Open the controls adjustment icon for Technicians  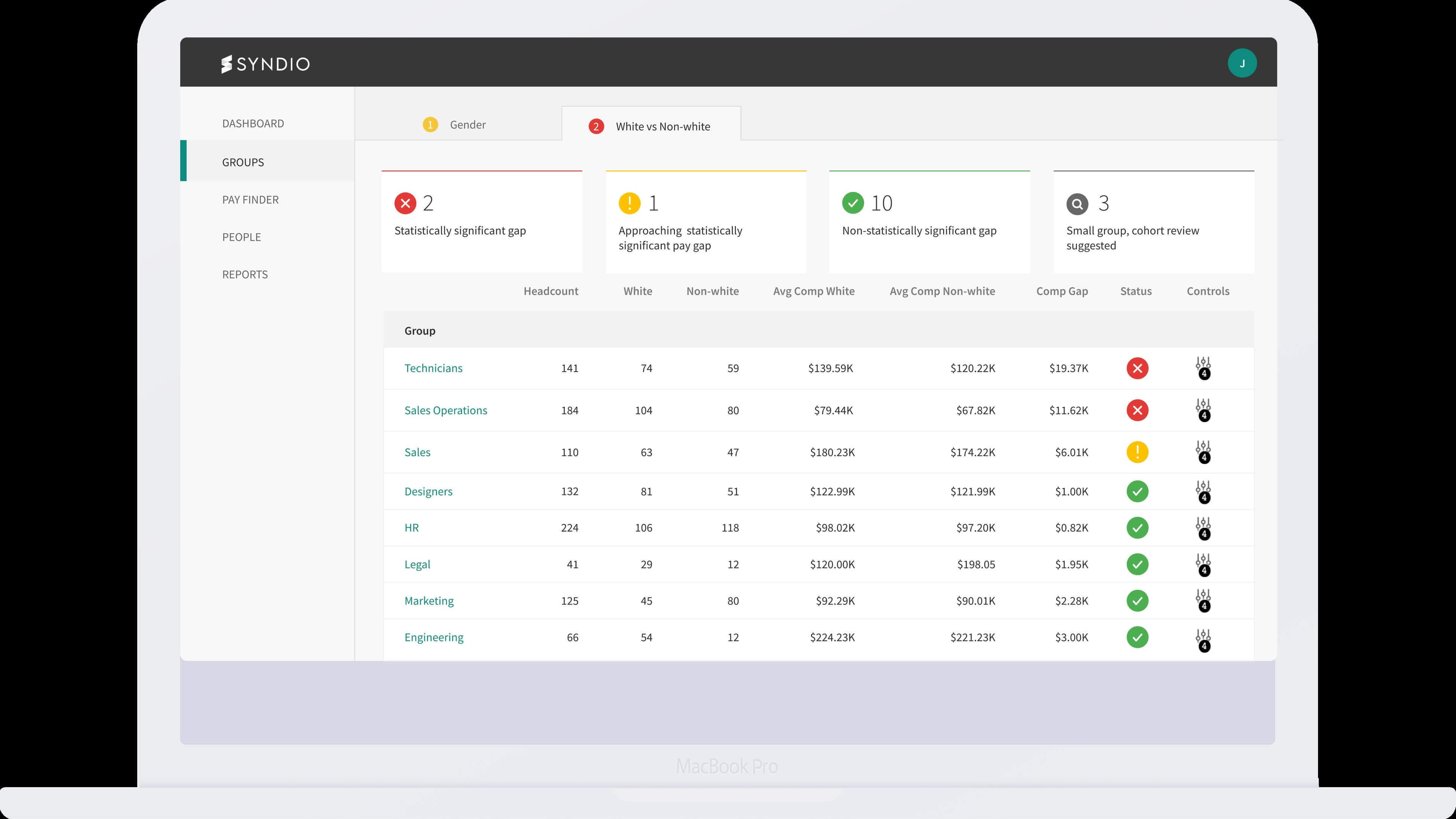tap(1204, 368)
